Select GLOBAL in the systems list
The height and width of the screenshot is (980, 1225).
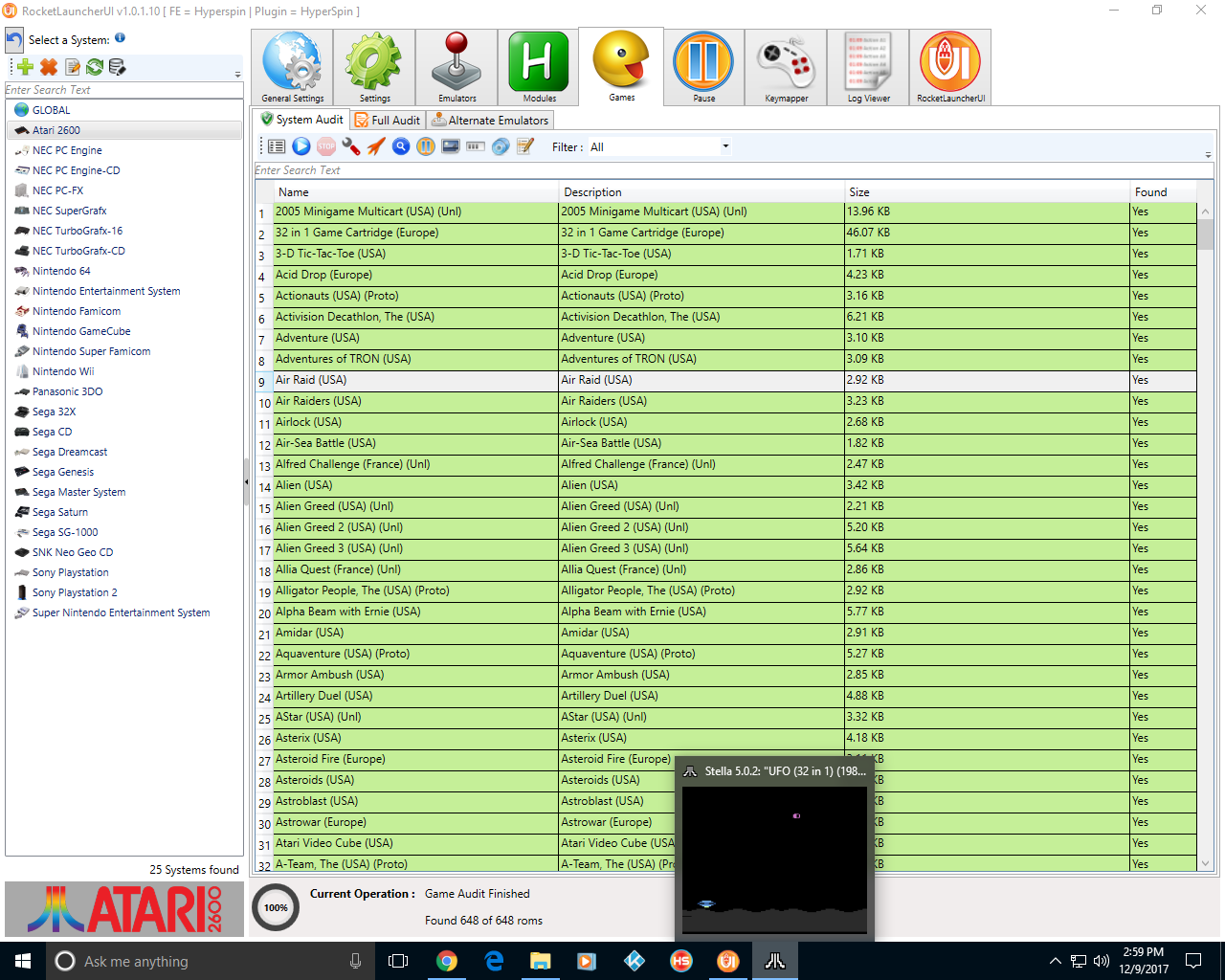coord(52,110)
